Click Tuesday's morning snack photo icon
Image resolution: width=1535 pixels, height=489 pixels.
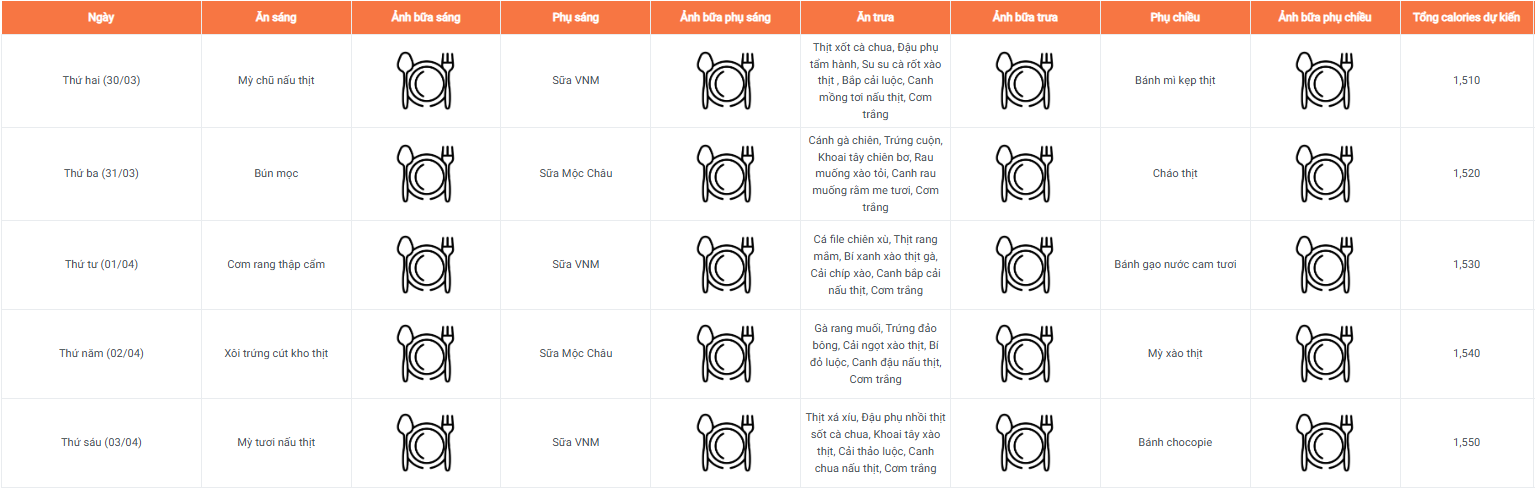[725, 174]
